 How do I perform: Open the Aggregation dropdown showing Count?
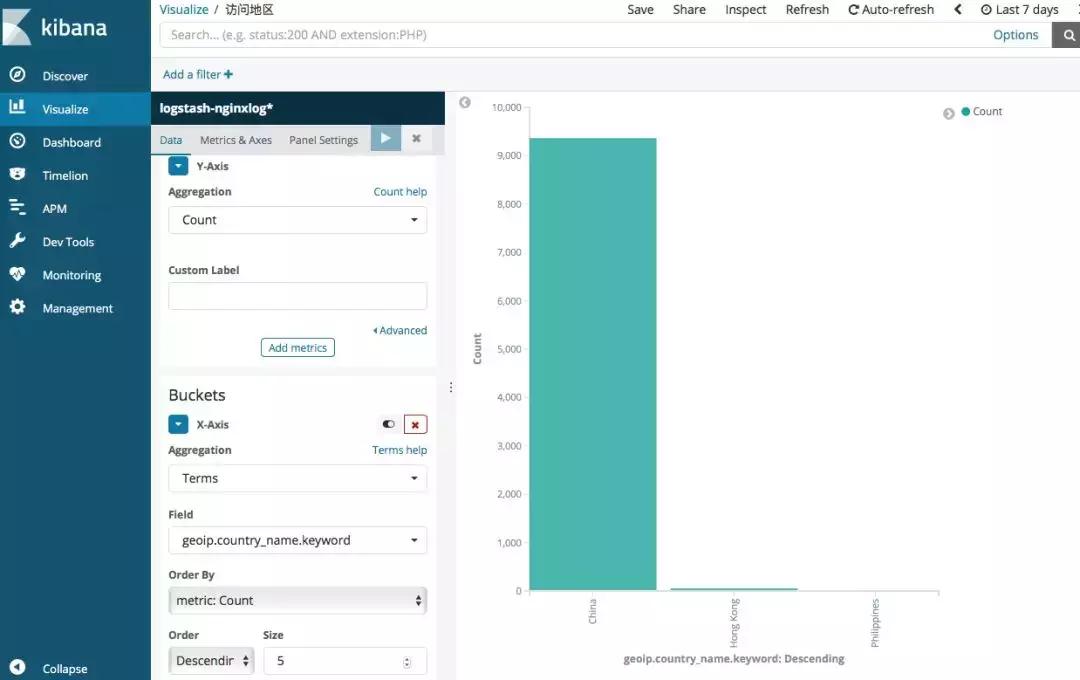point(297,219)
